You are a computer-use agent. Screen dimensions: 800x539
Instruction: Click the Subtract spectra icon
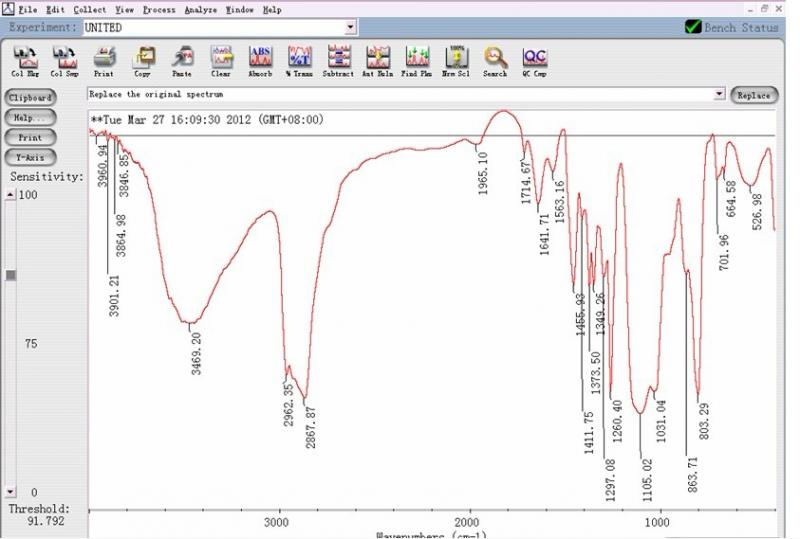(338, 61)
